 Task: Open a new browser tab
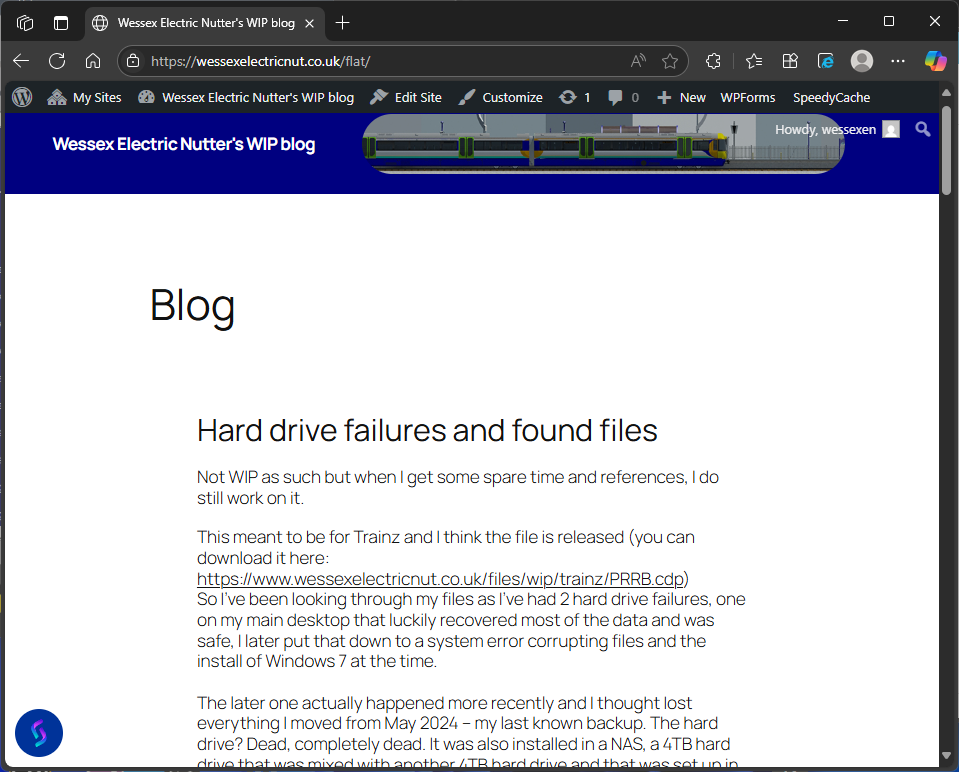pyautogui.click(x=342, y=23)
